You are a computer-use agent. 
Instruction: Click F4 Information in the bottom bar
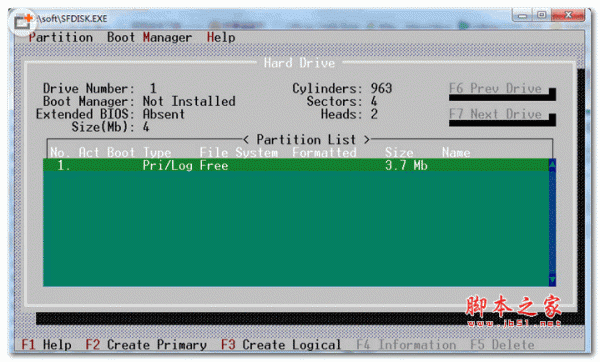[406, 345]
